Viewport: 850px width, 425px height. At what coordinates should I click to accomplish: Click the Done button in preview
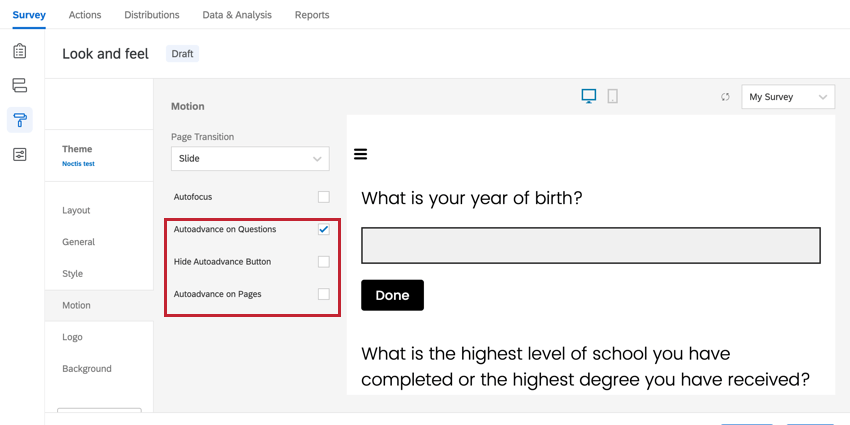coord(392,295)
